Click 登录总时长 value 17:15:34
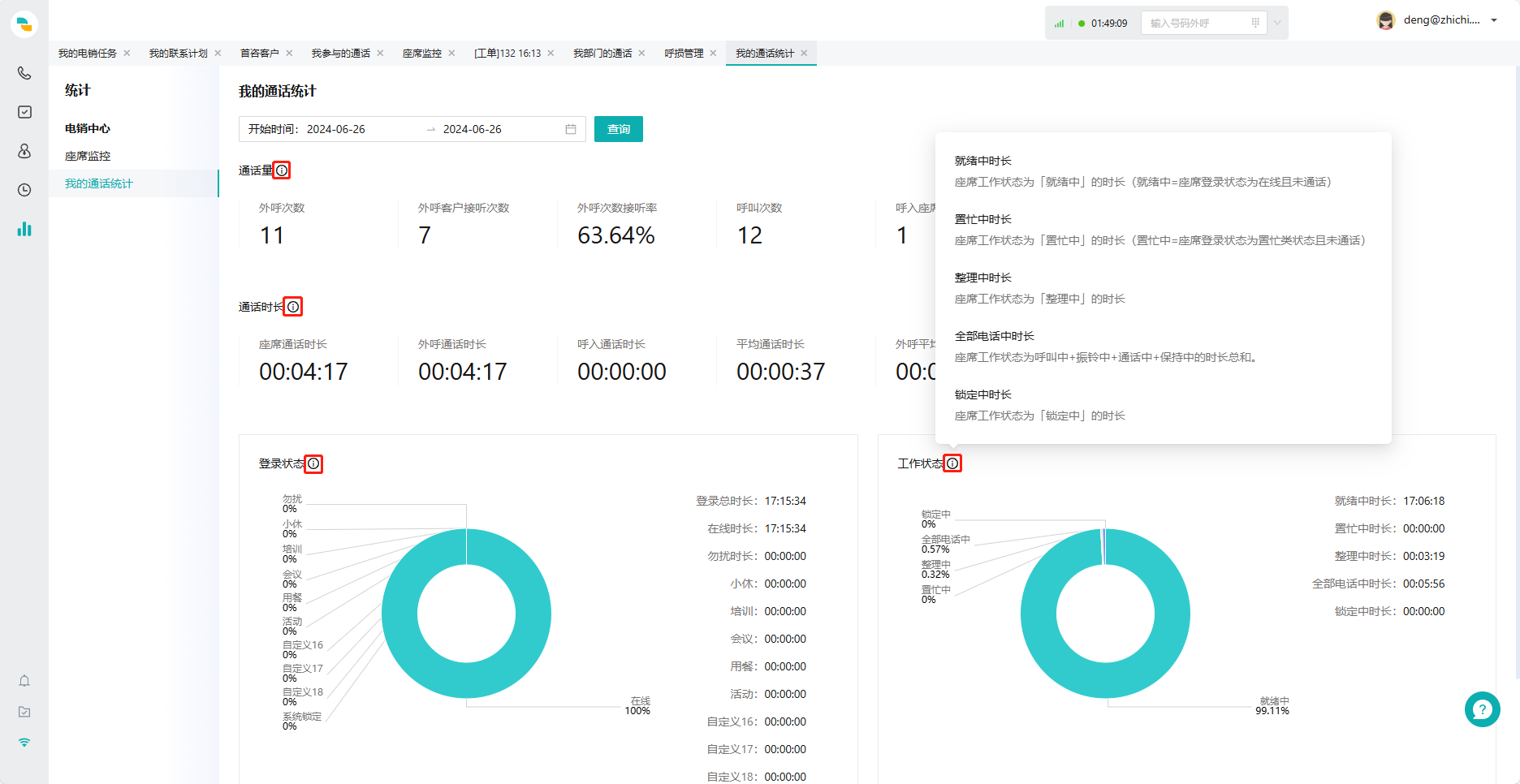Viewport: 1520px width, 784px height. coord(785,501)
